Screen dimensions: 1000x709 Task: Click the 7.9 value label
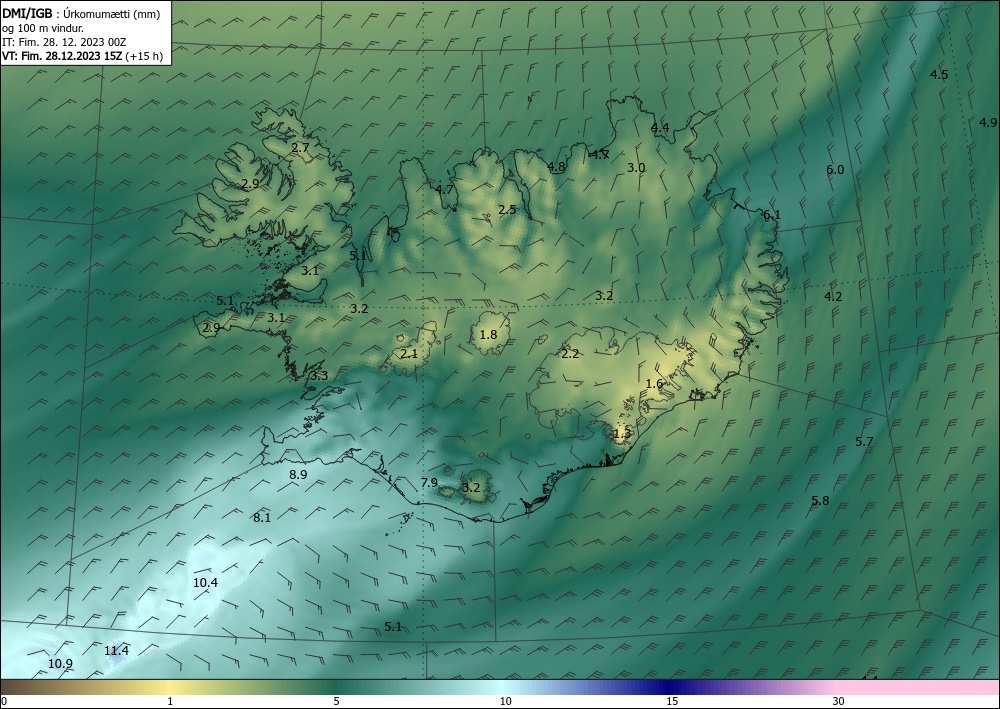pyautogui.click(x=429, y=483)
